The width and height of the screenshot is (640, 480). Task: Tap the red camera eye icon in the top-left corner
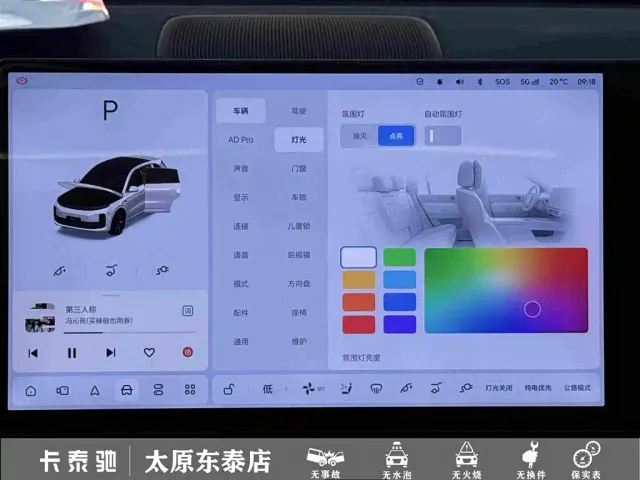[x=22, y=80]
